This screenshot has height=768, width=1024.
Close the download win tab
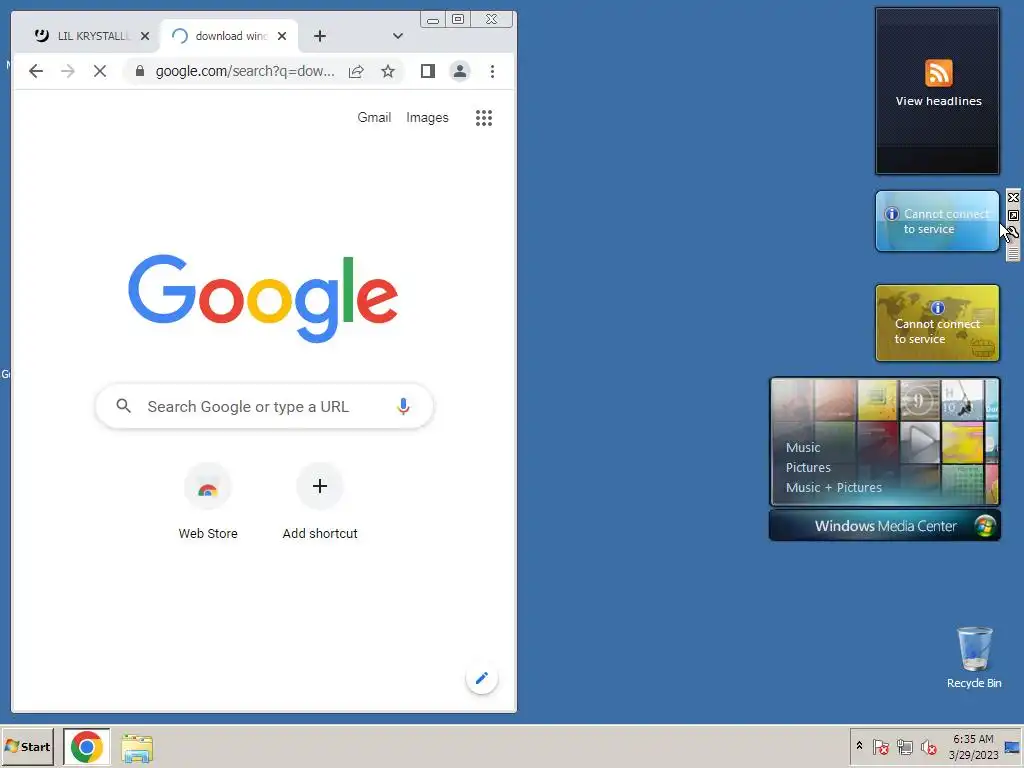[x=282, y=36]
